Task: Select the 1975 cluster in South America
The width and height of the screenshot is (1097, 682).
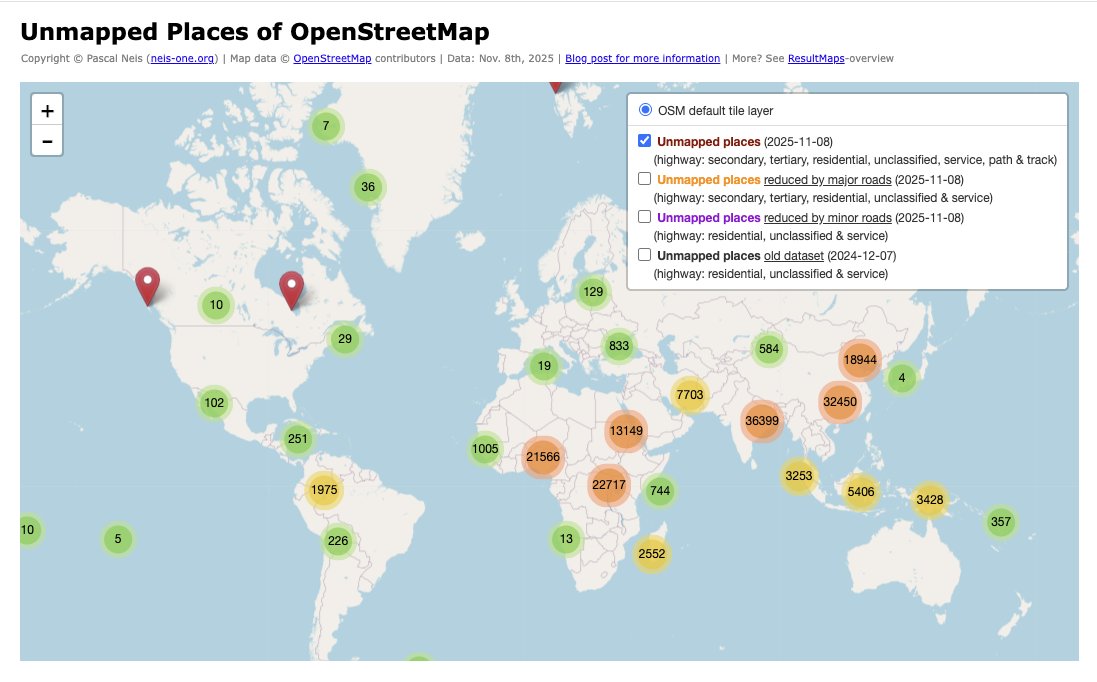Action: tap(323, 490)
